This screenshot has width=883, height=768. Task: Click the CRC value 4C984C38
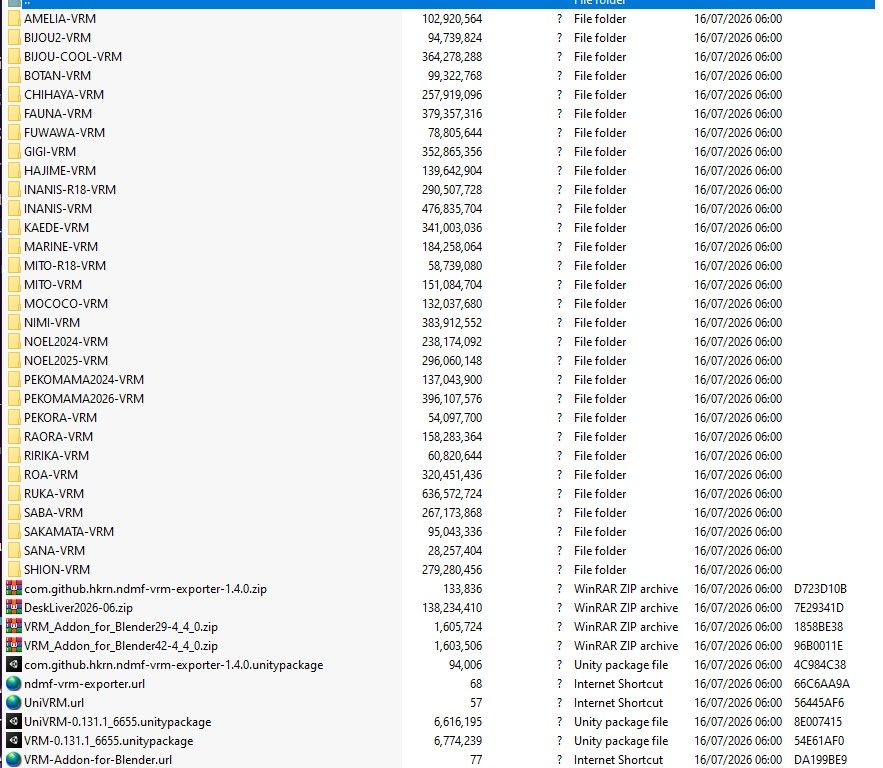click(820, 664)
